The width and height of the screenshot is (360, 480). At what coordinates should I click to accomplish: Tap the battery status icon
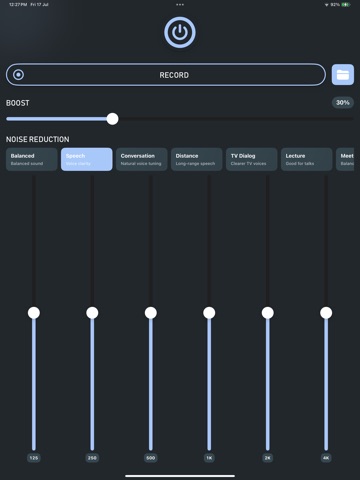(x=346, y=5)
